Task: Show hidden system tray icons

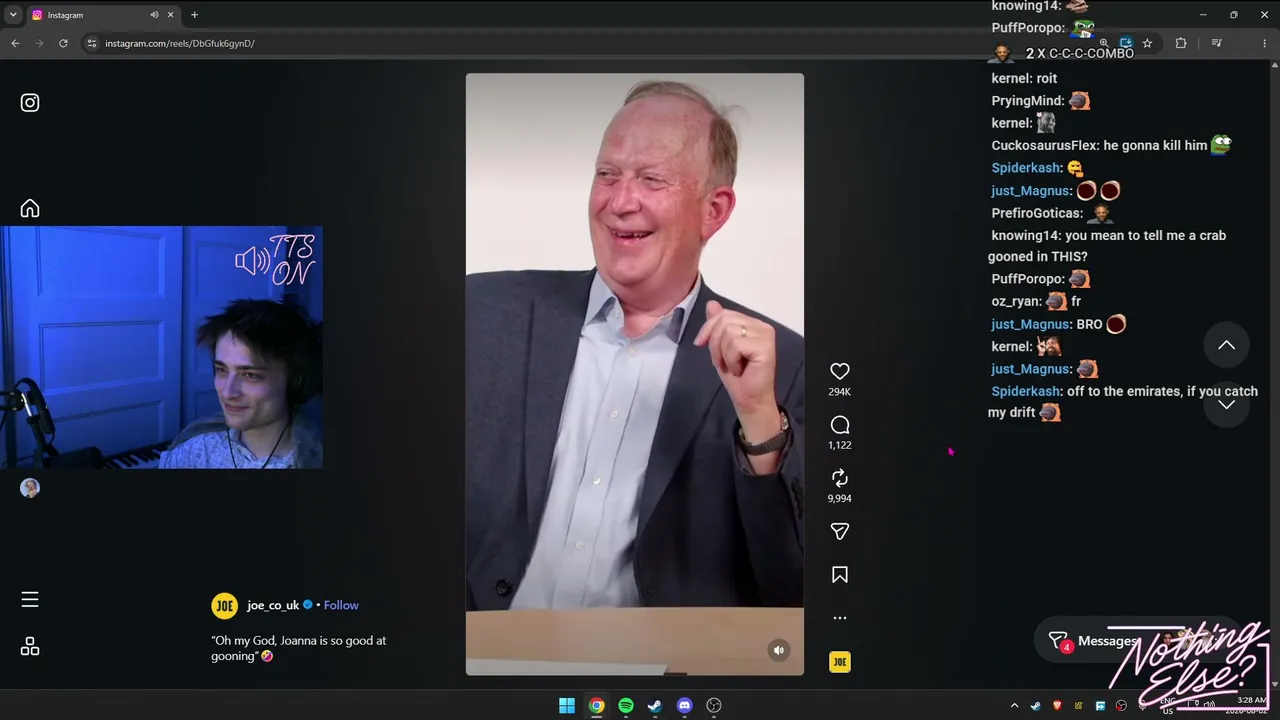Action: [x=1014, y=706]
